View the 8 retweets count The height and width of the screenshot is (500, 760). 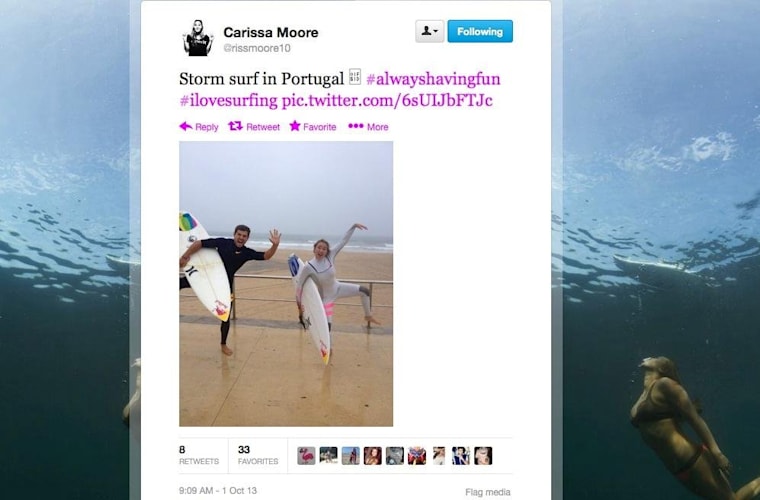[x=199, y=455]
